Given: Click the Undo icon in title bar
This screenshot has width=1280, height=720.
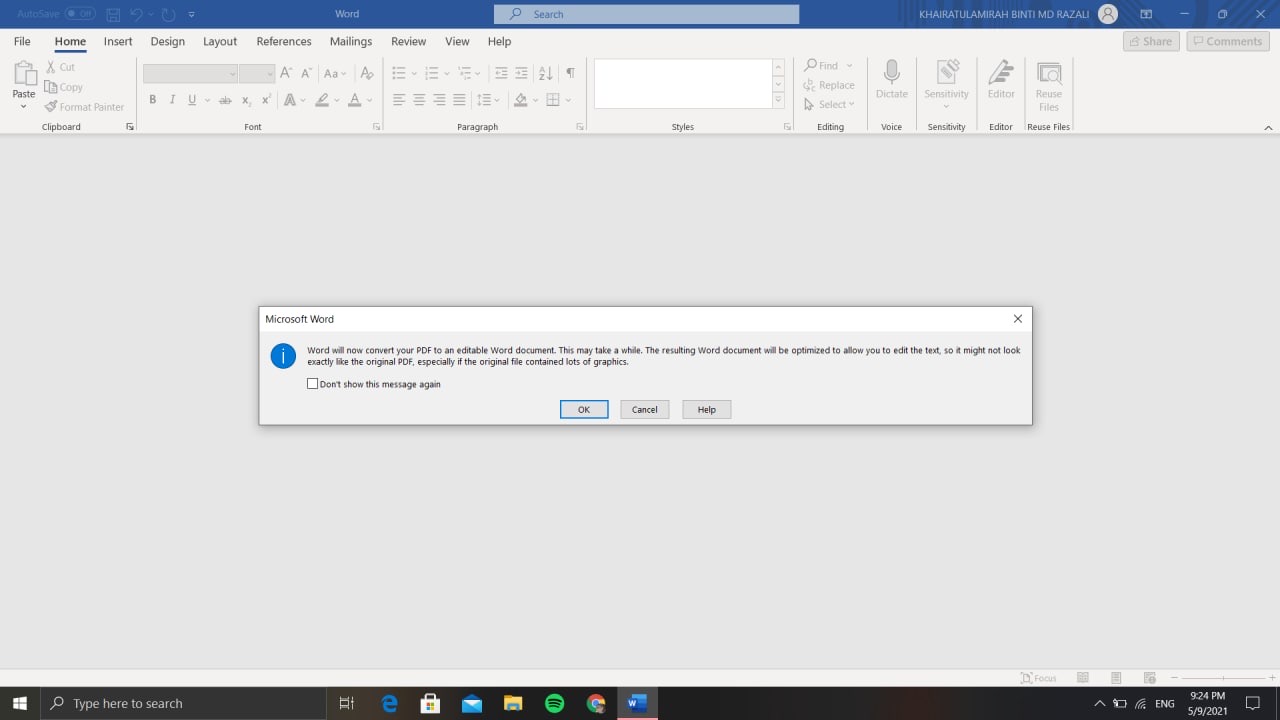Looking at the screenshot, I should coord(137,15).
